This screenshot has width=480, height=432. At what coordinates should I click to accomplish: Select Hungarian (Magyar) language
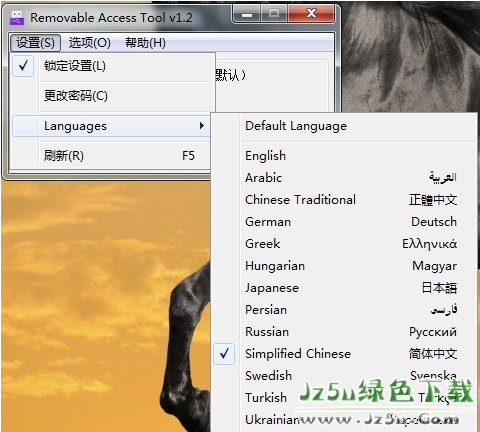(345, 266)
